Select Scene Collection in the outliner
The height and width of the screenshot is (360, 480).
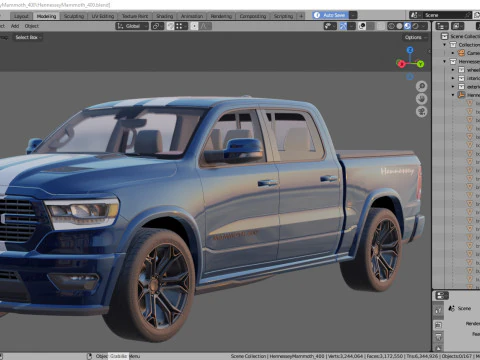465,36
